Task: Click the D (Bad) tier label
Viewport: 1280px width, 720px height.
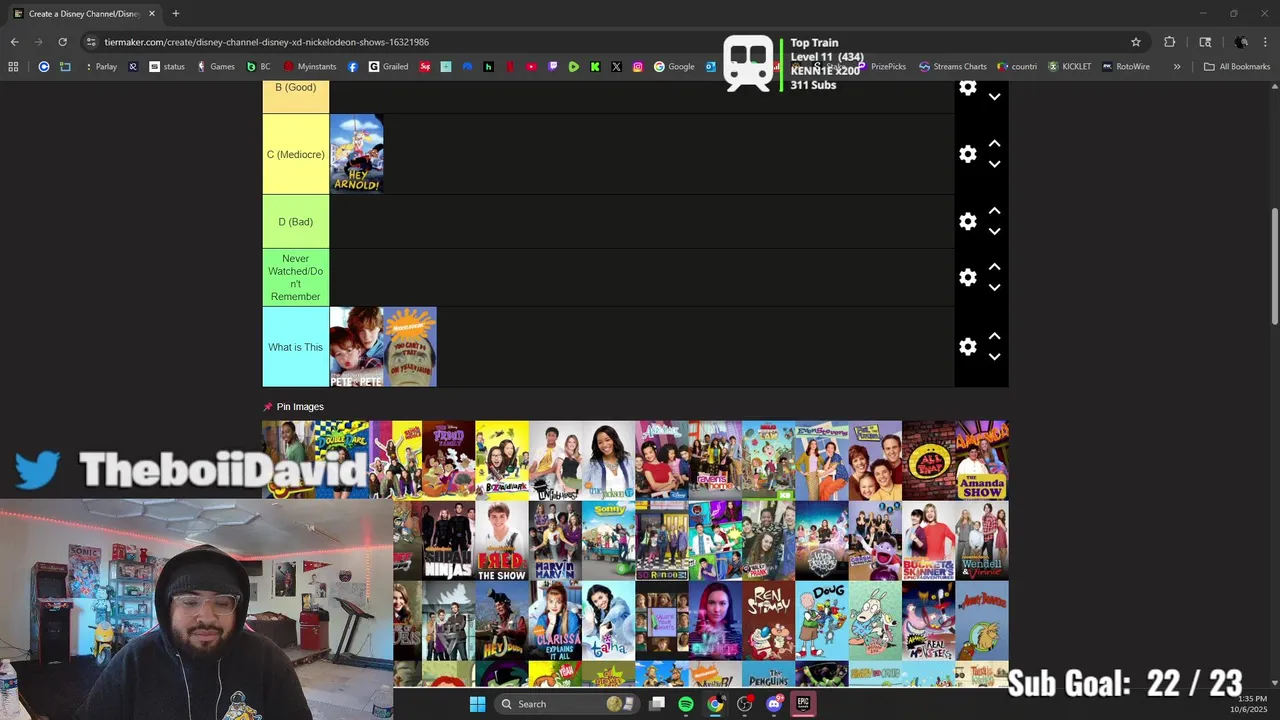Action: click(295, 221)
